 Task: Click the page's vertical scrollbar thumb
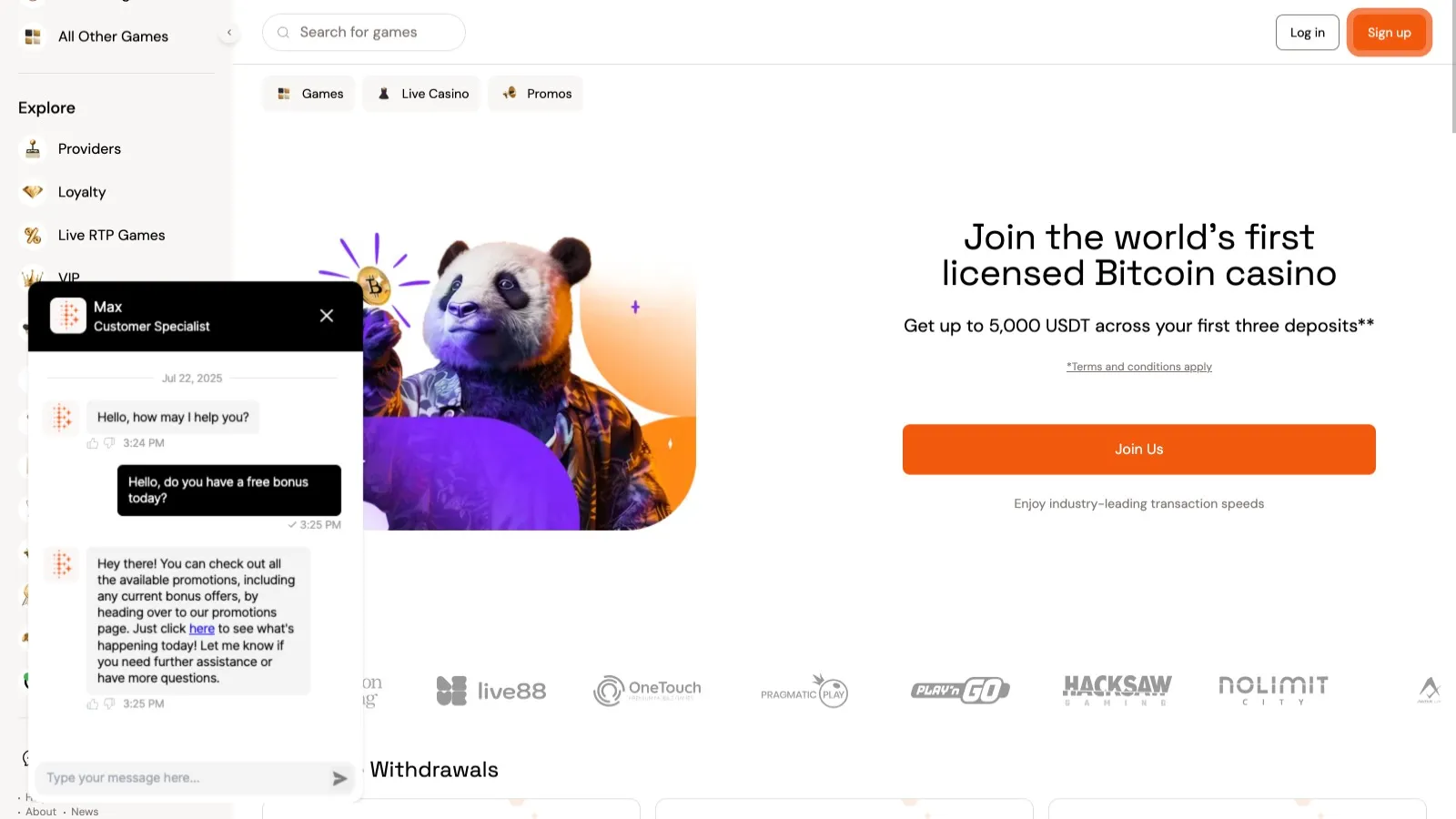pyautogui.click(x=1452, y=68)
